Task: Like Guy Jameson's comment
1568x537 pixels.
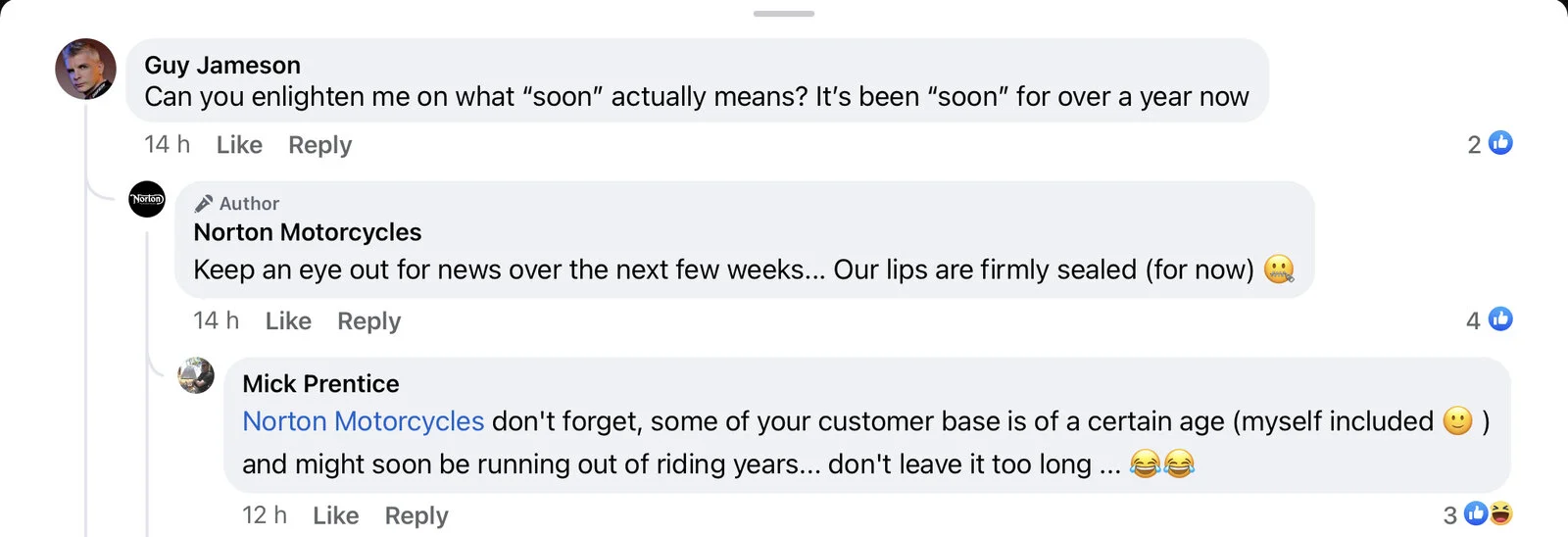Action: coord(239,145)
